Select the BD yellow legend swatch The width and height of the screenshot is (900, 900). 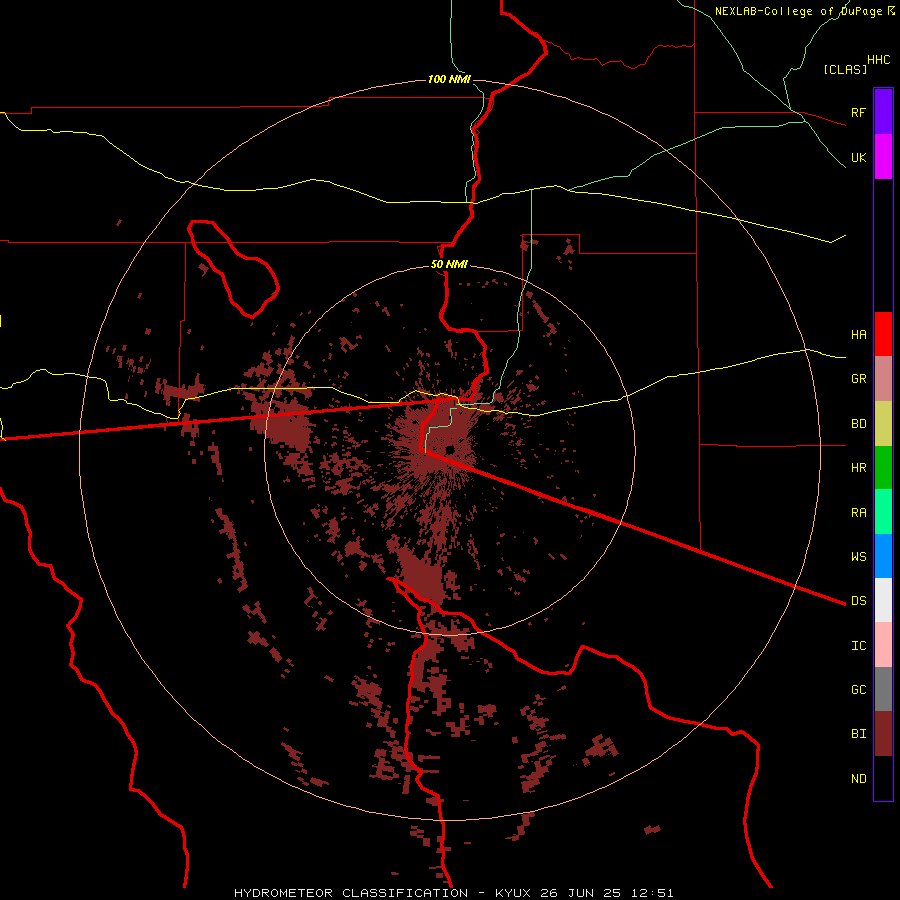tap(883, 423)
